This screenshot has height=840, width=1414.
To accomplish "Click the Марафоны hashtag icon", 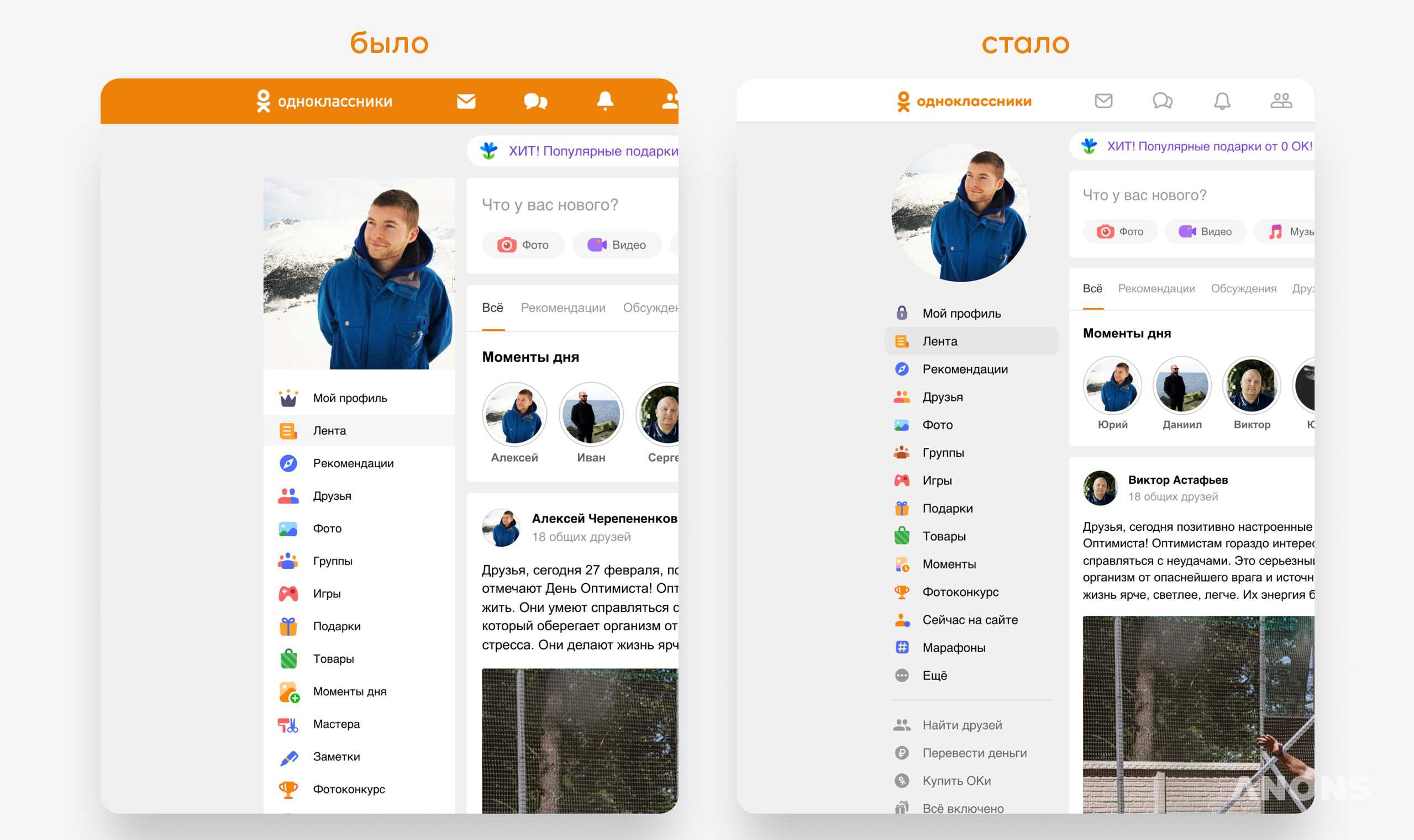I will pos(902,647).
